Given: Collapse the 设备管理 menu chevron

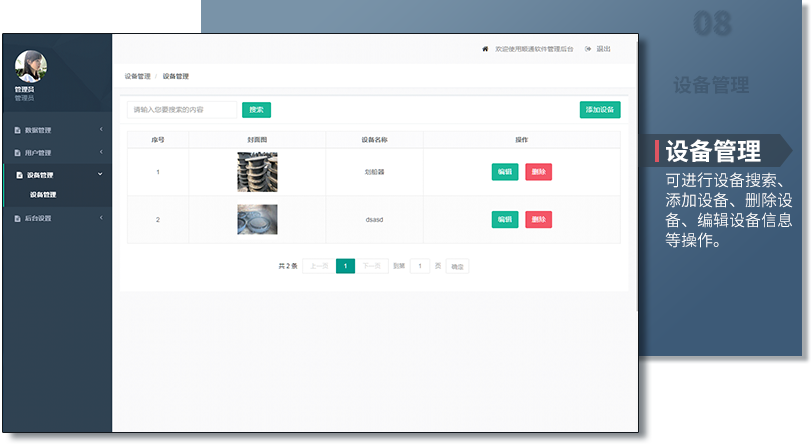Looking at the screenshot, I should point(101,175).
